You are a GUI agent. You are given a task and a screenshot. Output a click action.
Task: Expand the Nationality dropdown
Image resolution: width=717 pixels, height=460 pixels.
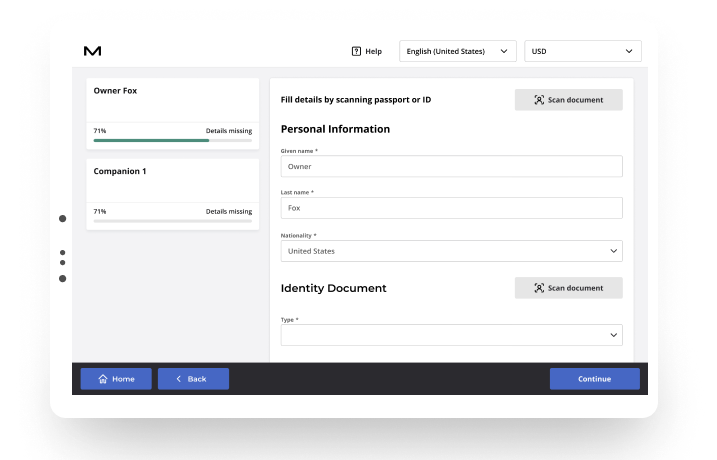tap(451, 251)
